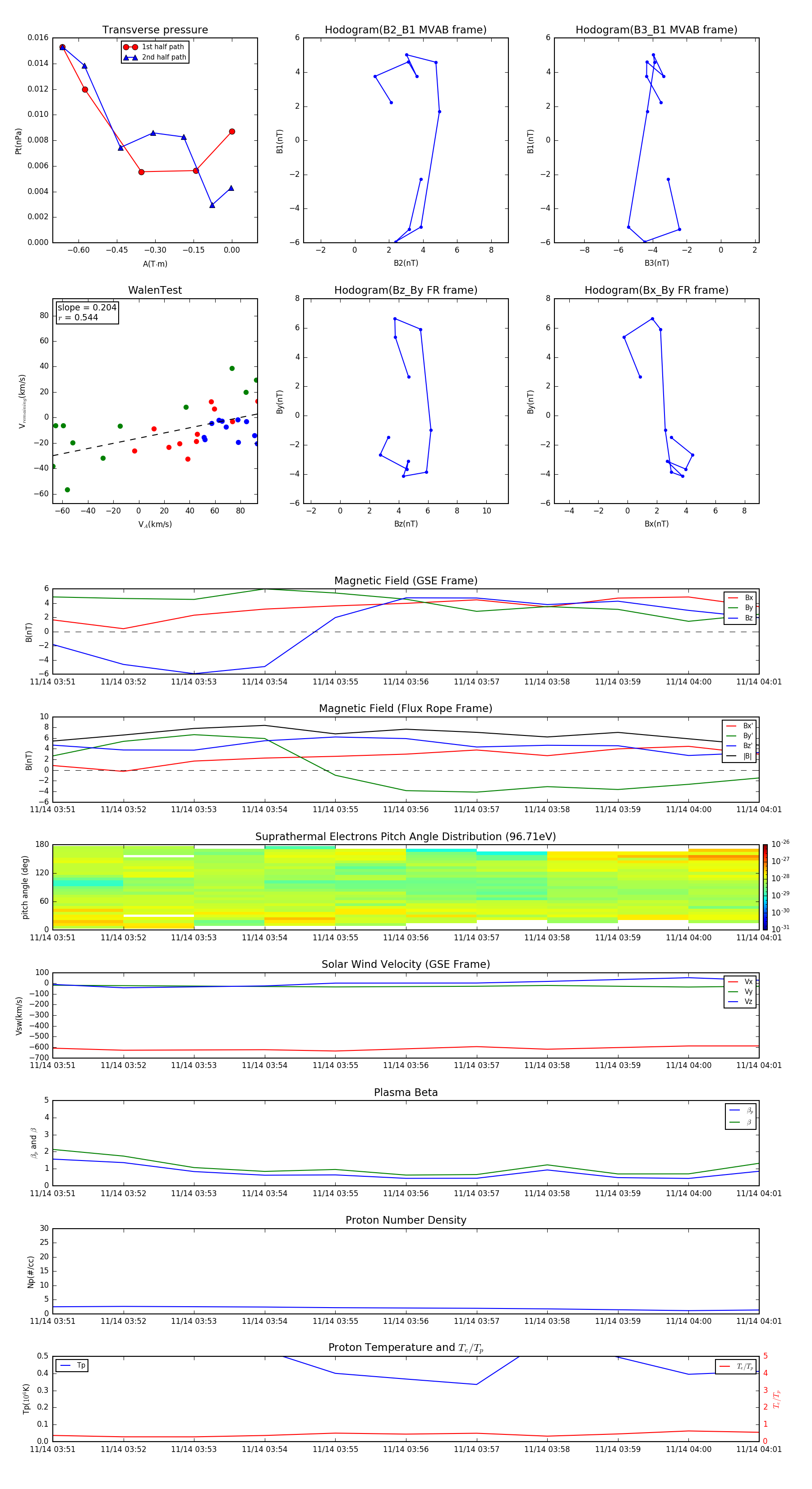Click the 'WalenTest' plot title
This screenshot has height=1489, width=812.
(x=155, y=290)
